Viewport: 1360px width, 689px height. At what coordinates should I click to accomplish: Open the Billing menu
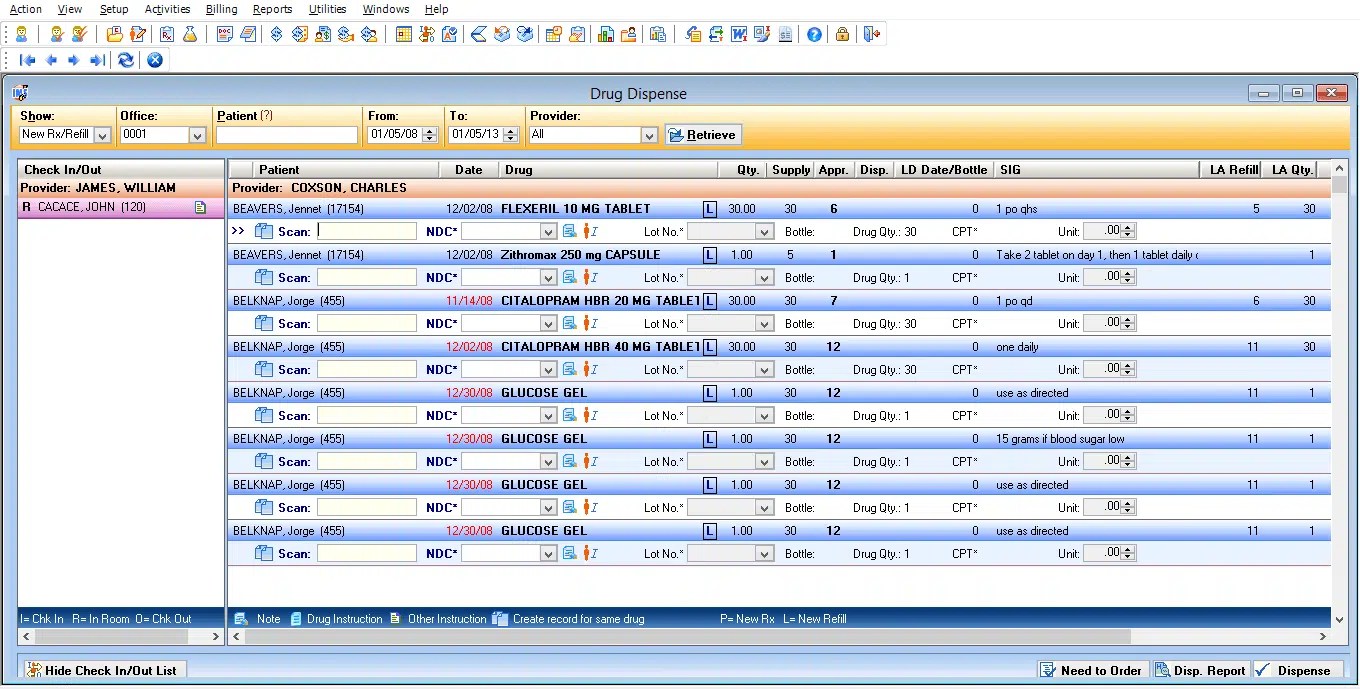coord(221,9)
